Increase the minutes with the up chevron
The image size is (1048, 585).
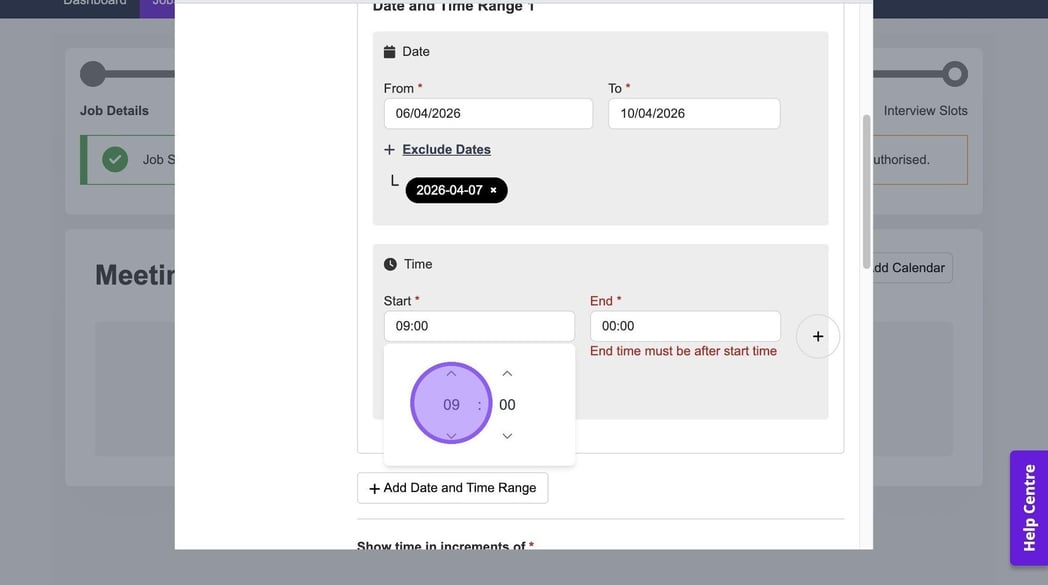point(507,374)
